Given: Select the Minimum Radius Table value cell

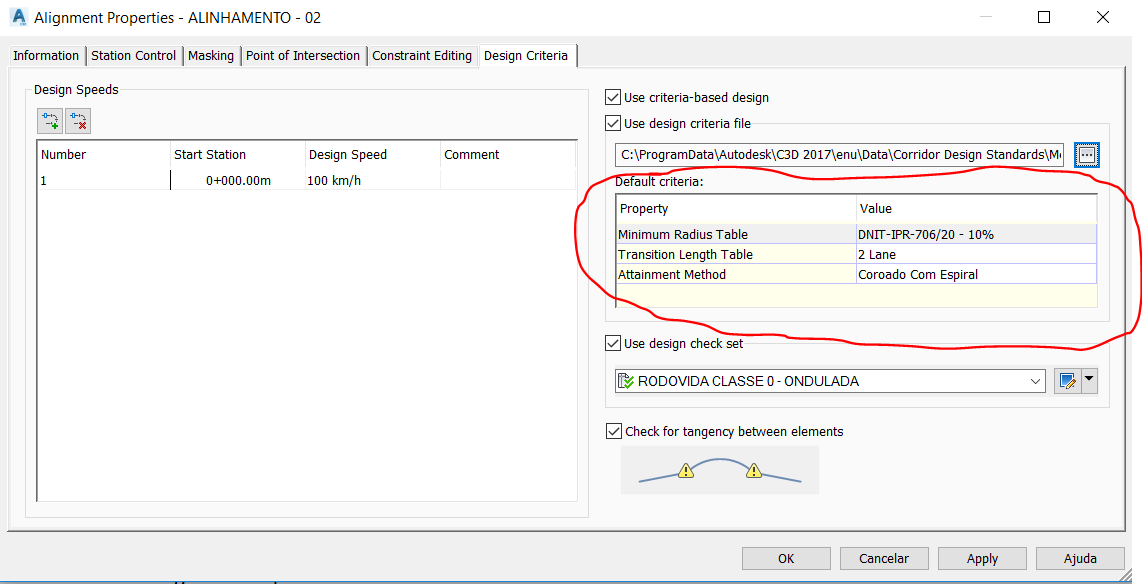Looking at the screenshot, I should click(975, 235).
